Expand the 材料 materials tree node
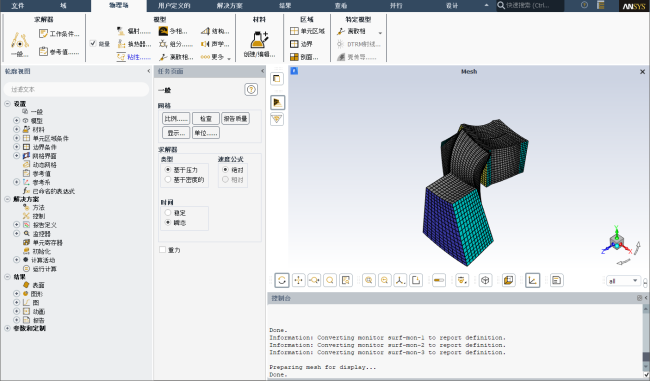Screen dimensions: 650x381 click(x=17, y=129)
